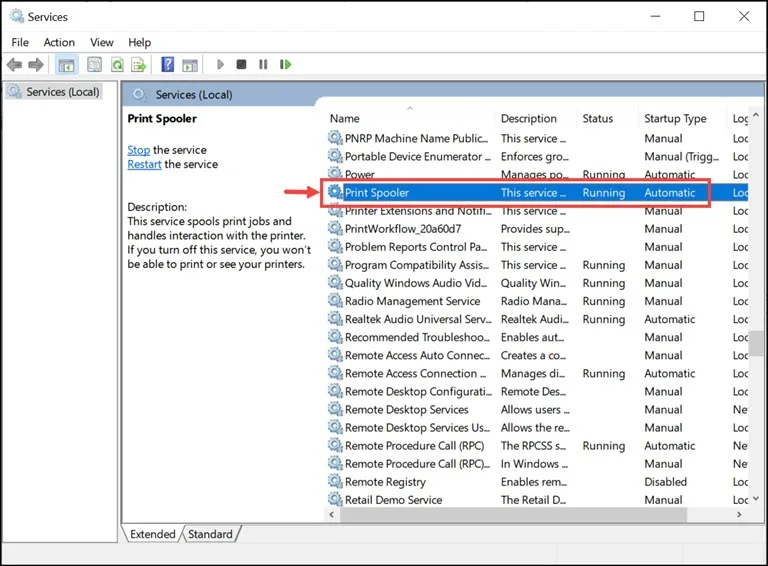Click the Services title bar icon
The image size is (768, 566).
click(x=17, y=16)
